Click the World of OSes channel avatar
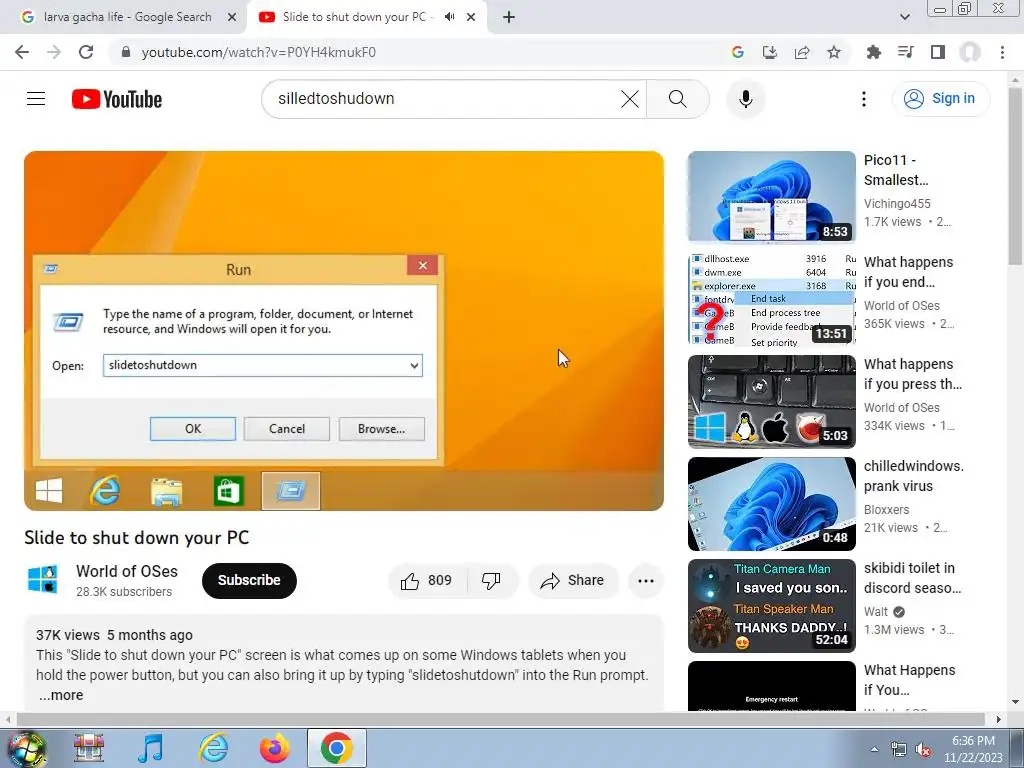Viewport: 1024px width, 768px height. (x=43, y=580)
